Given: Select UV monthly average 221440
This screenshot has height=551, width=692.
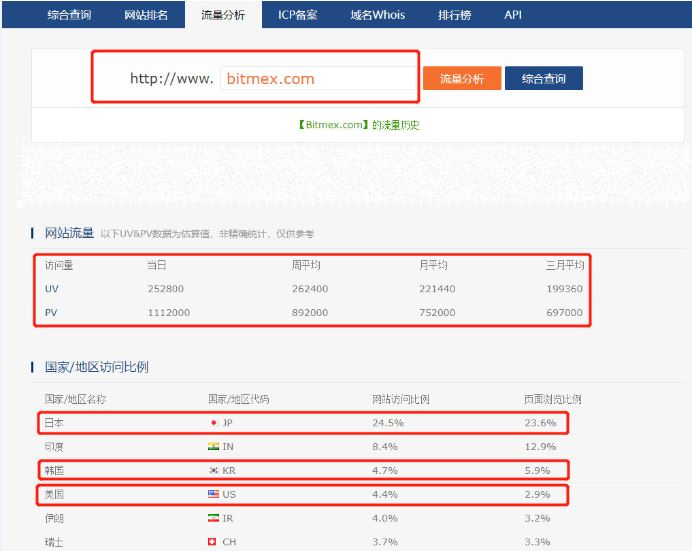Looking at the screenshot, I should [437, 289].
